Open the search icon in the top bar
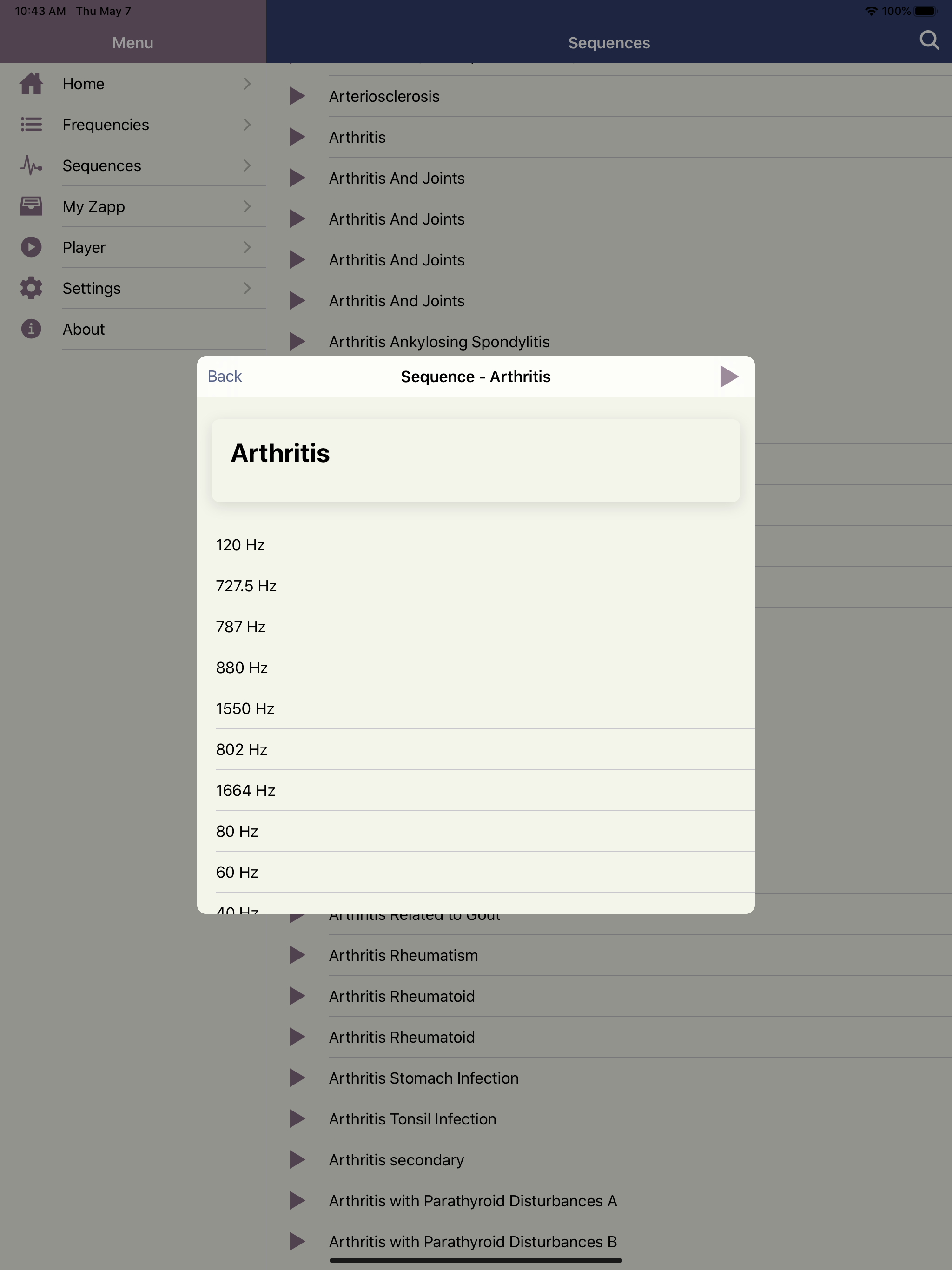Screen dimensions: 952x1270 click(x=929, y=40)
